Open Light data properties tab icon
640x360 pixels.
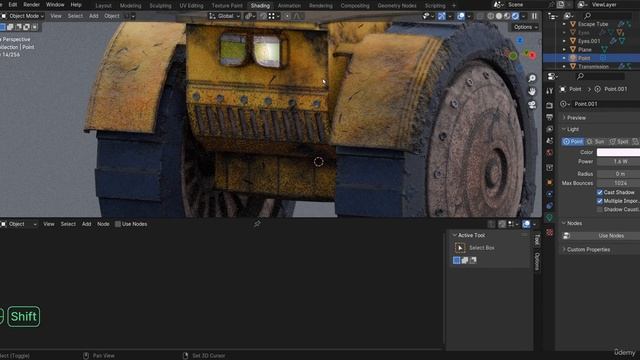549,218
